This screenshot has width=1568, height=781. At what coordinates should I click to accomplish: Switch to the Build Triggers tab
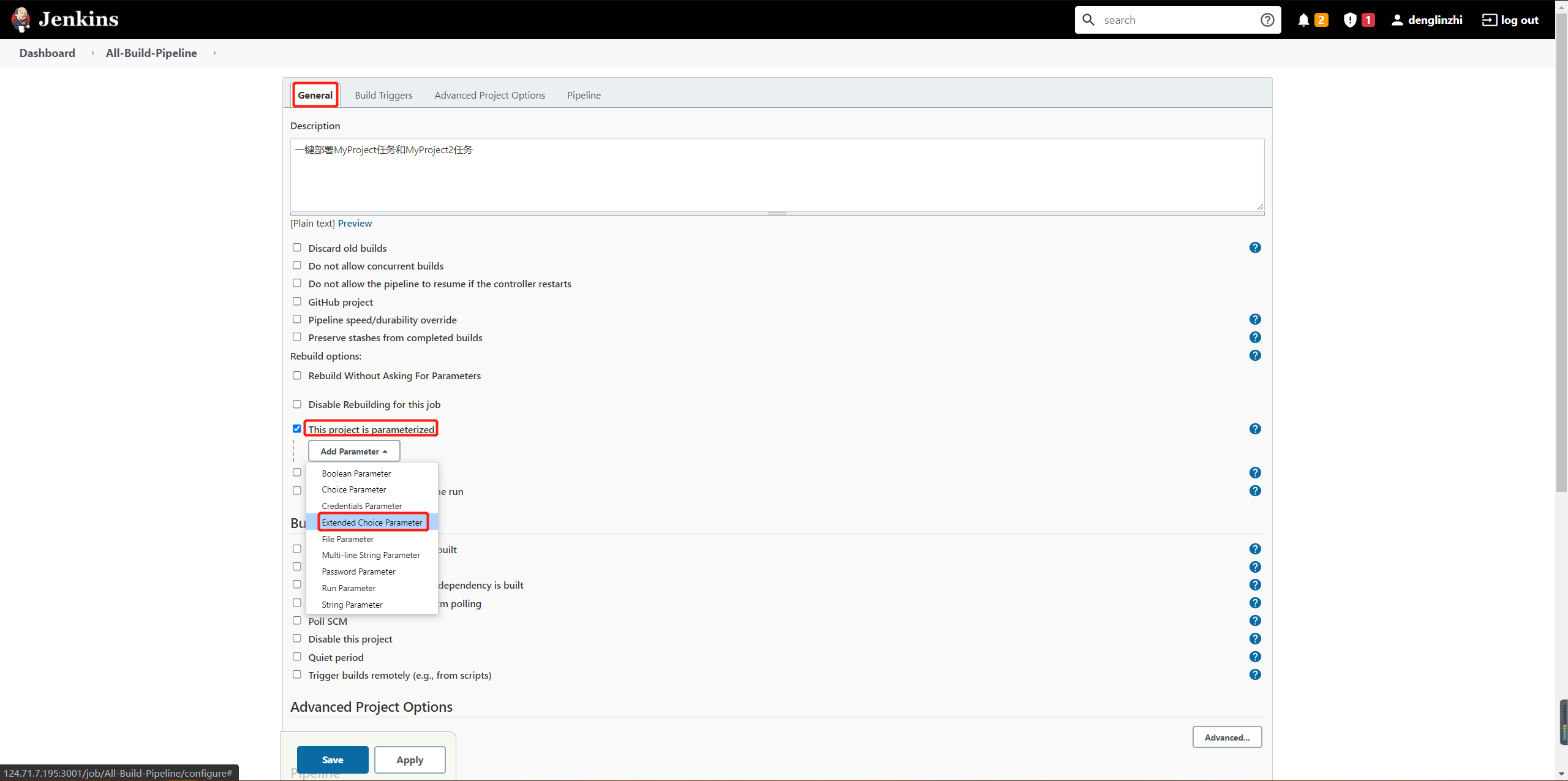(x=383, y=96)
